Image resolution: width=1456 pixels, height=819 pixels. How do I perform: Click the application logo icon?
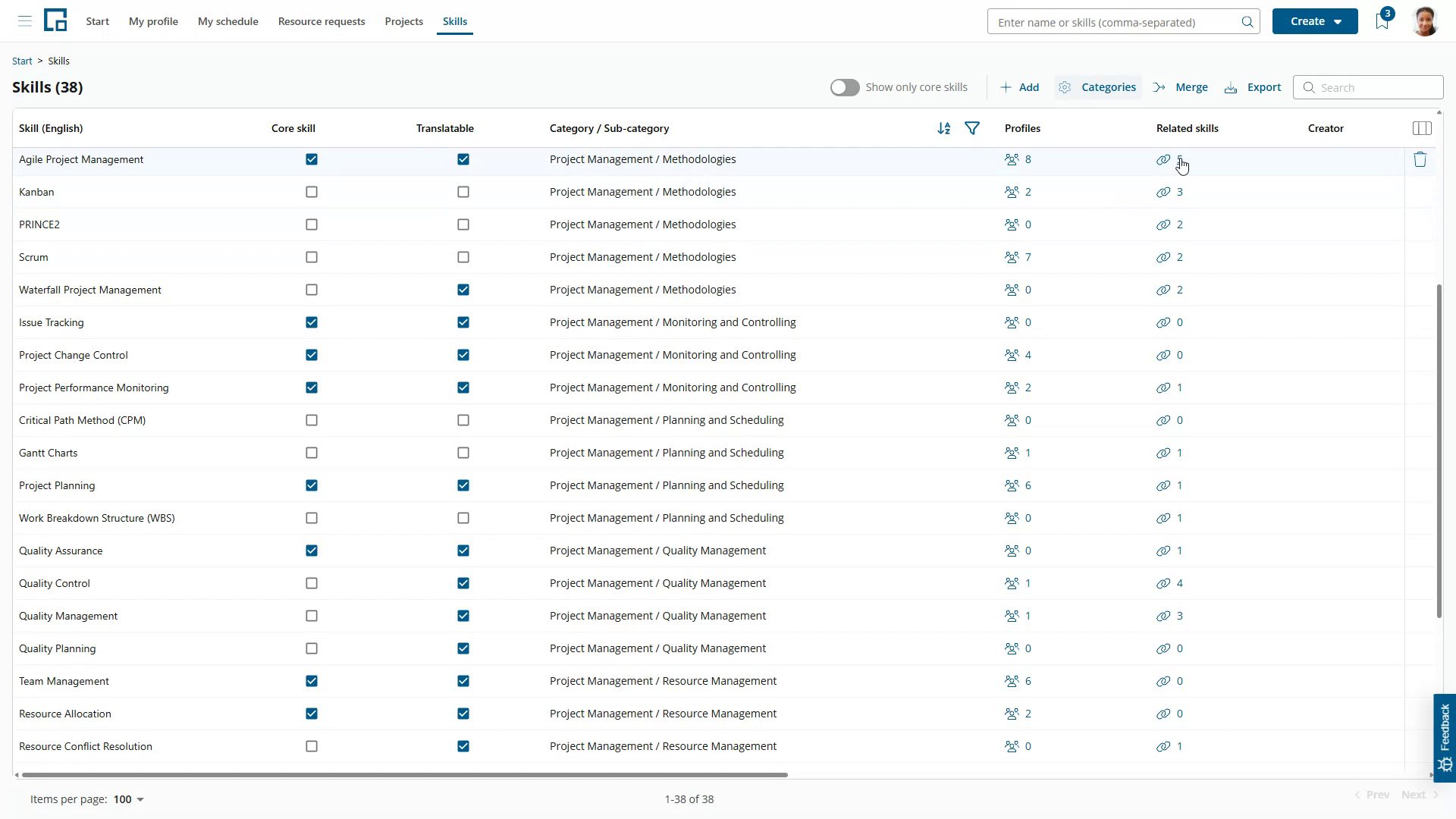pos(55,20)
